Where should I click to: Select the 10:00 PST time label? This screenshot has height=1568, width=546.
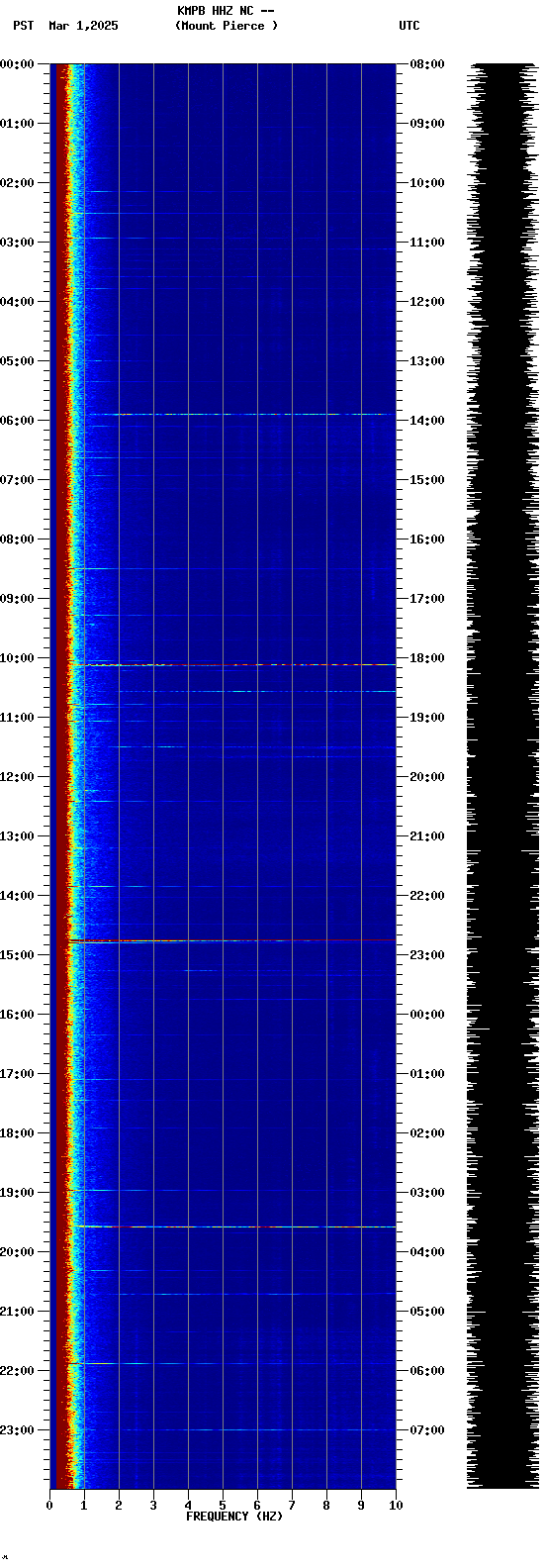(x=17, y=658)
